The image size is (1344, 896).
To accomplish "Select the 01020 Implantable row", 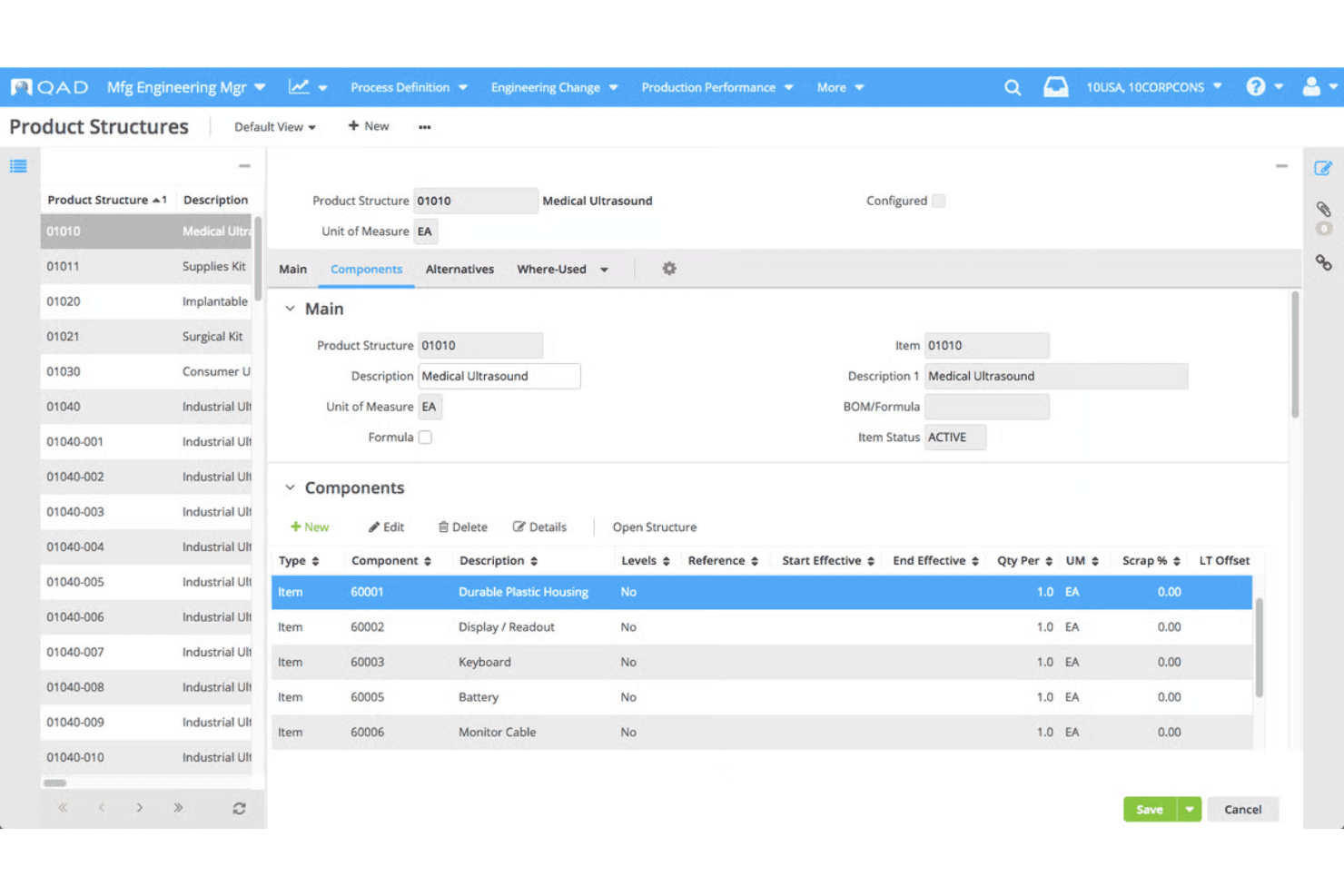I will coord(146,301).
